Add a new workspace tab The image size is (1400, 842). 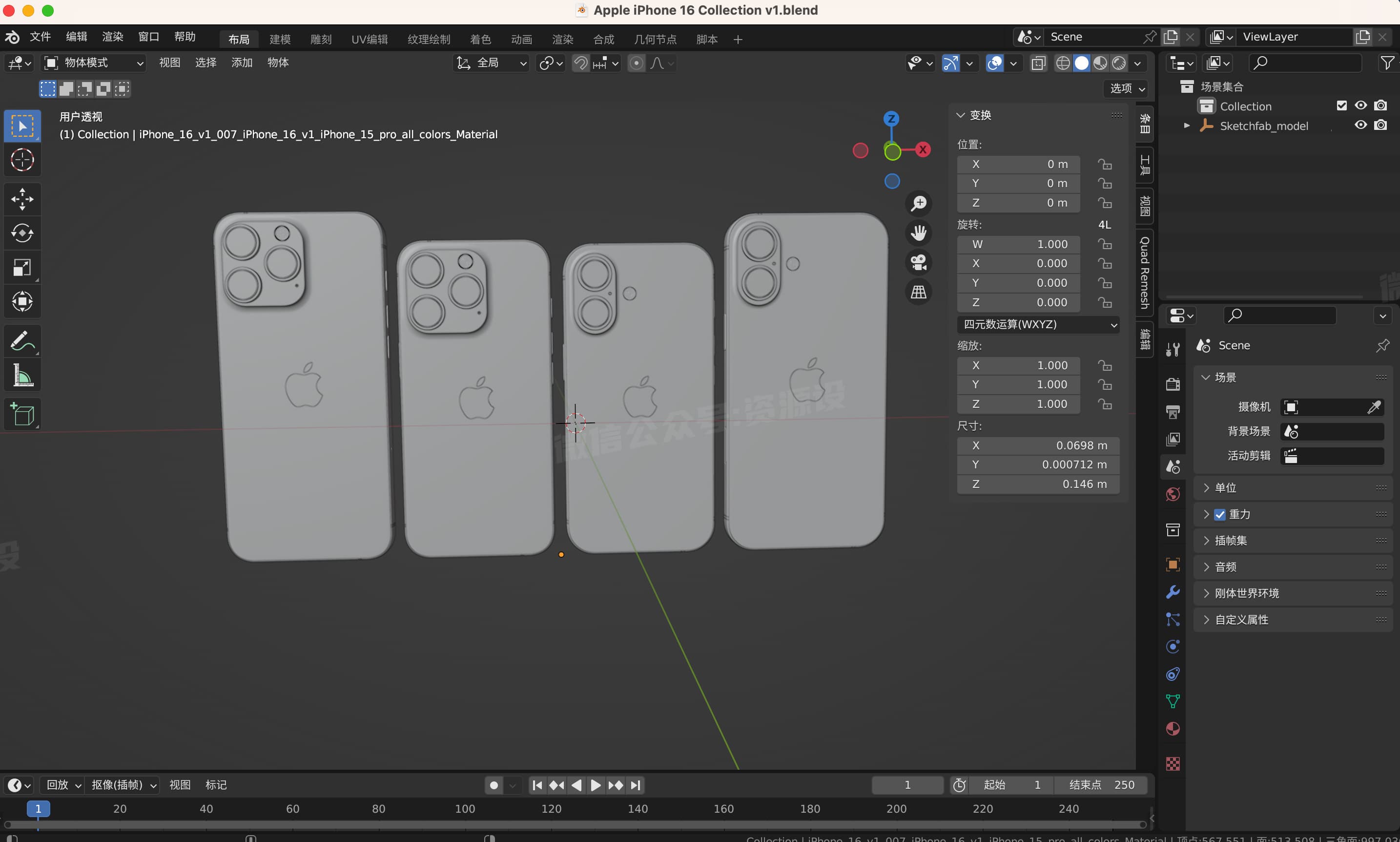point(738,39)
